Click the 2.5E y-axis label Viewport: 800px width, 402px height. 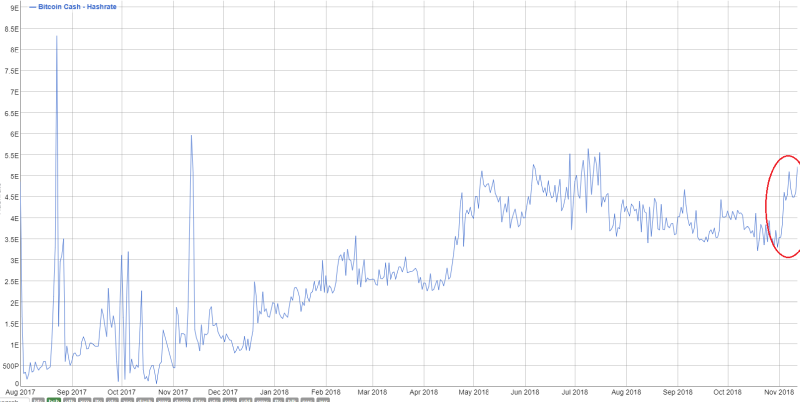point(12,280)
